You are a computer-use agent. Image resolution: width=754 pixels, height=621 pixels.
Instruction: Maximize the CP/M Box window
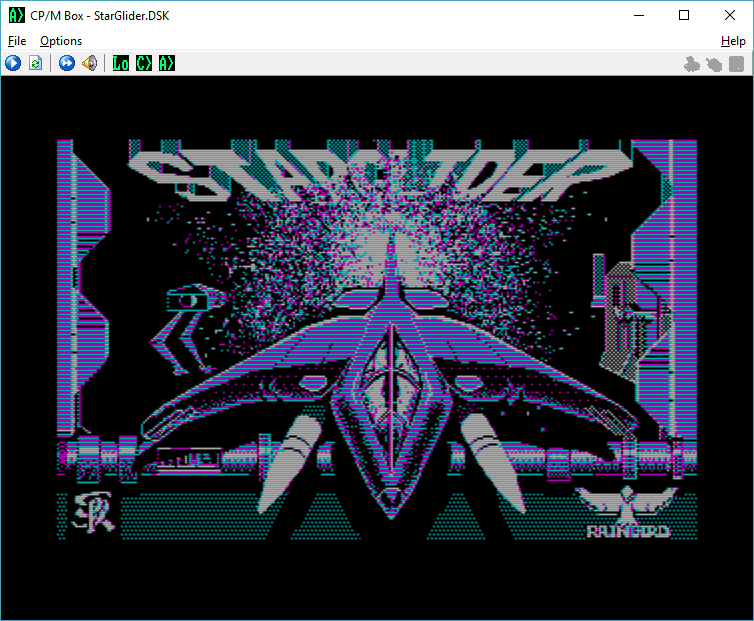tap(684, 15)
